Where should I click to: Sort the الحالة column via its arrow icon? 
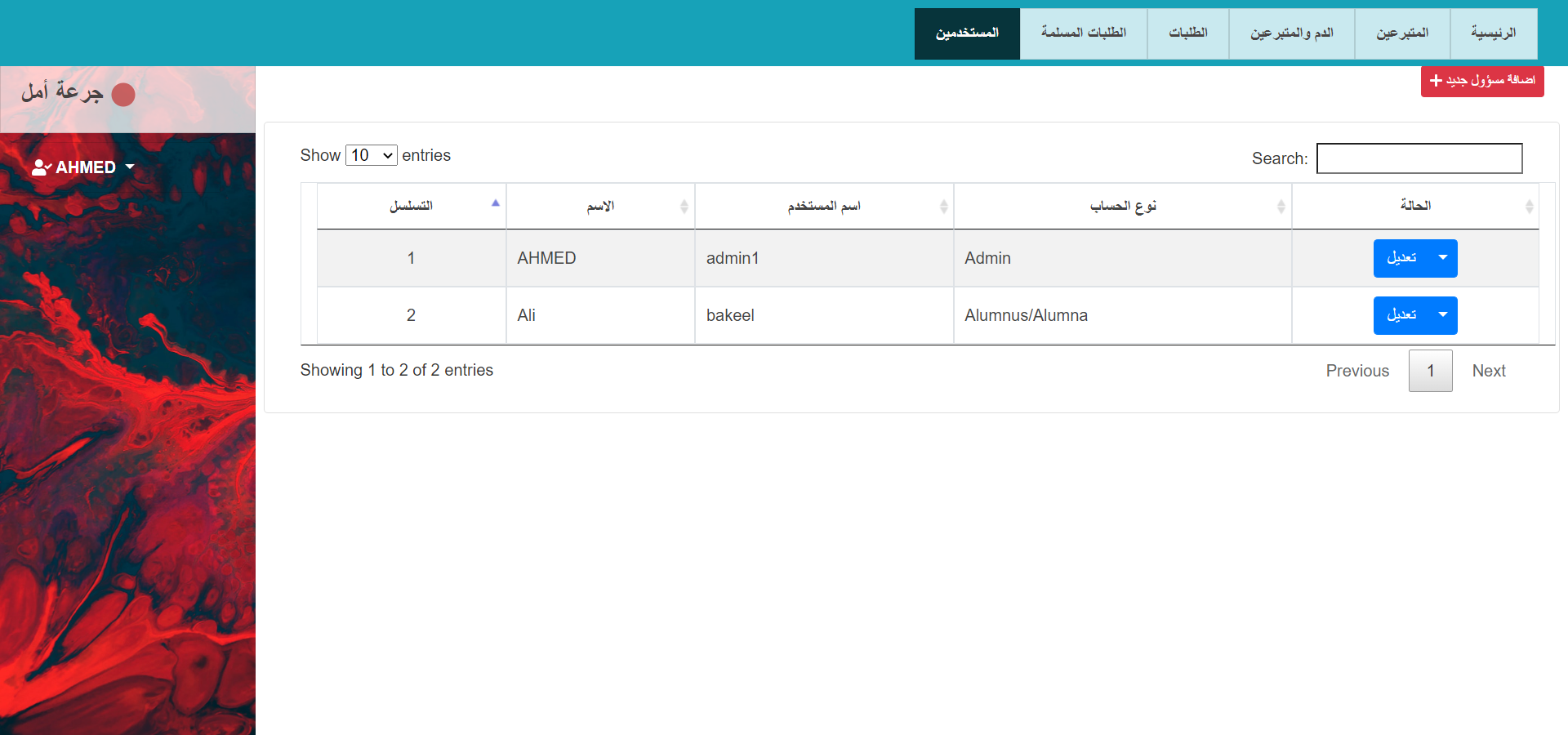tap(1529, 206)
